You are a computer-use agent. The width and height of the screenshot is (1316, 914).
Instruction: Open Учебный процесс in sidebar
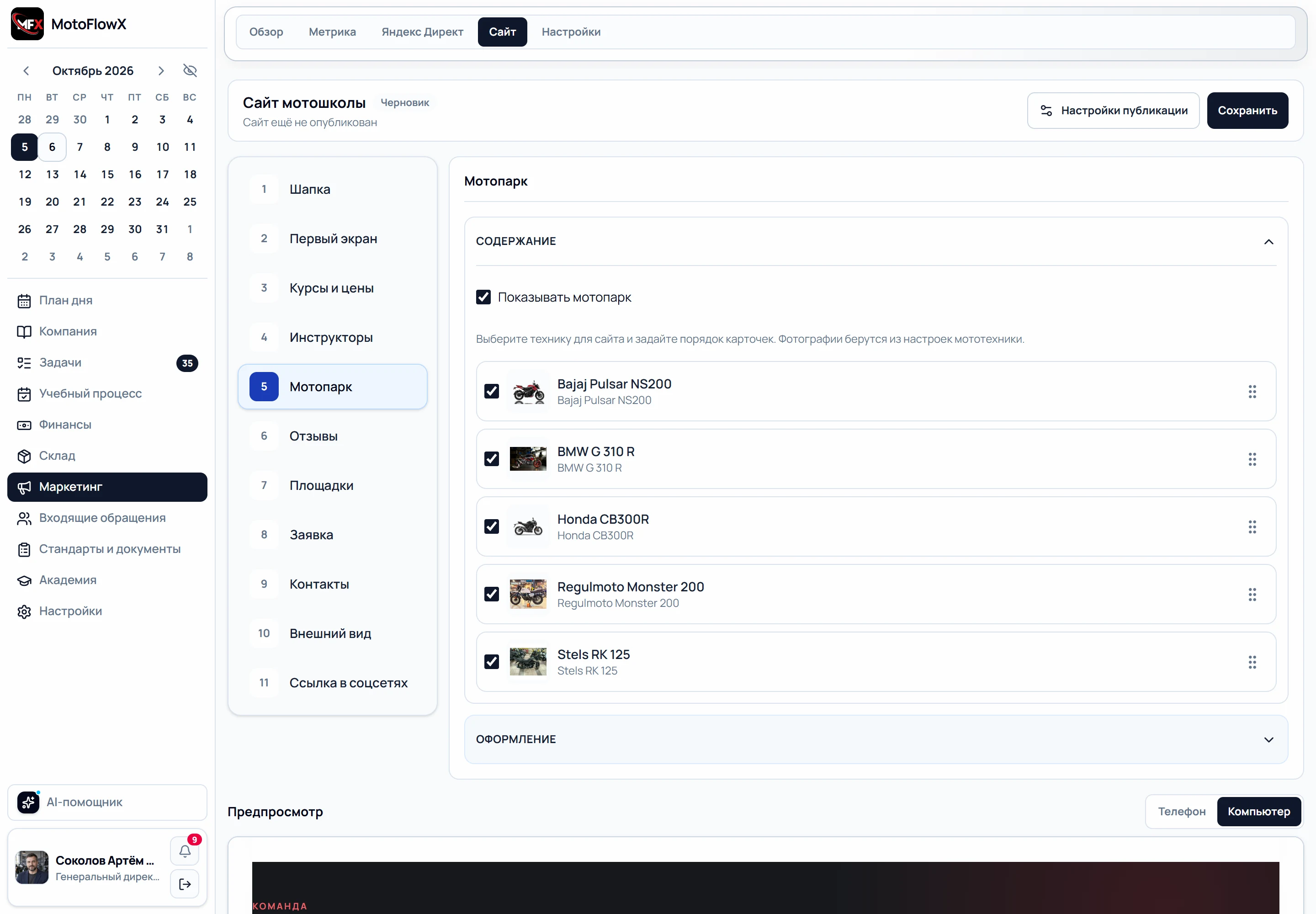tap(107, 393)
